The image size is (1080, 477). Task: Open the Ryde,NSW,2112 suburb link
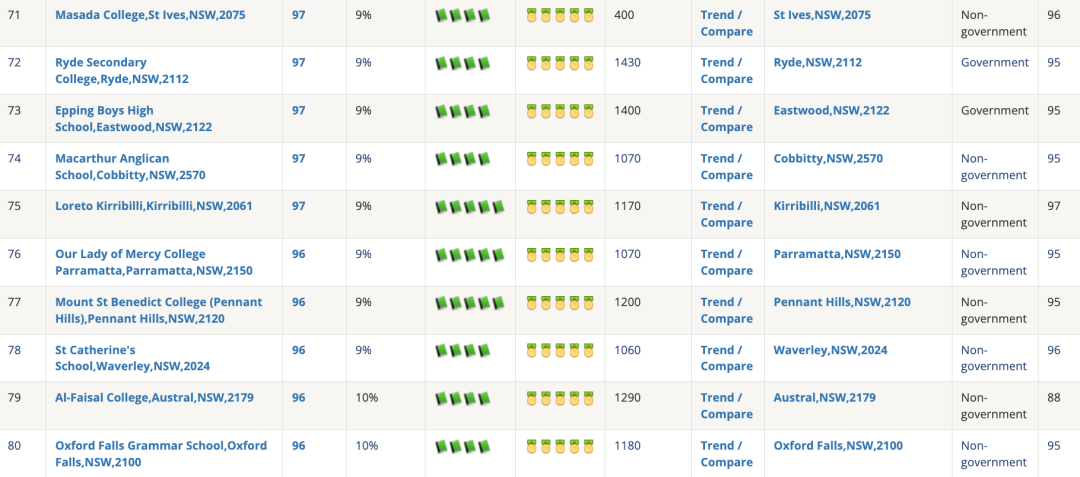[818, 63]
